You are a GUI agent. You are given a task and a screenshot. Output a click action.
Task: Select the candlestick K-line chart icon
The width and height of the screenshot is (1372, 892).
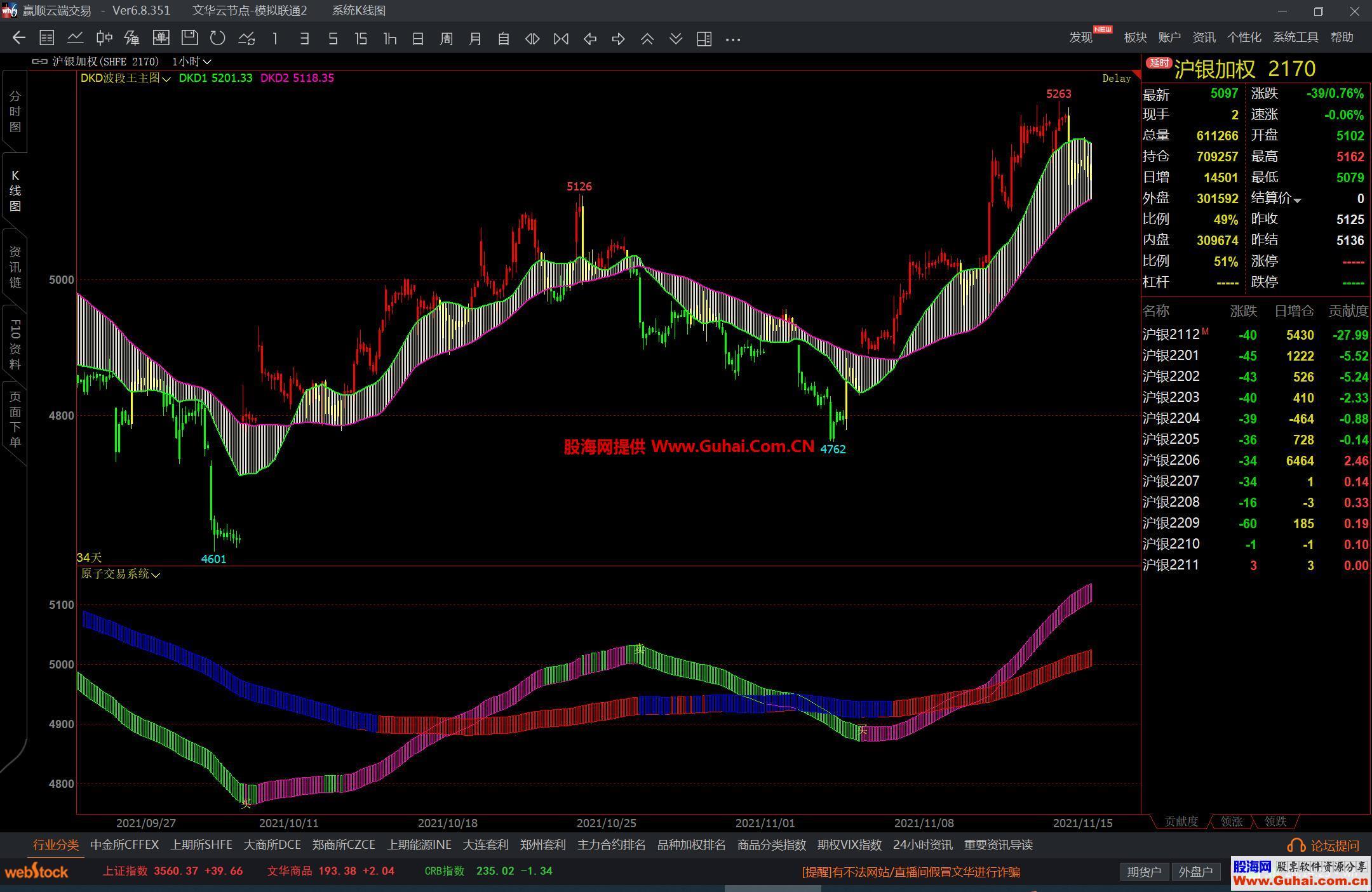pos(104,39)
